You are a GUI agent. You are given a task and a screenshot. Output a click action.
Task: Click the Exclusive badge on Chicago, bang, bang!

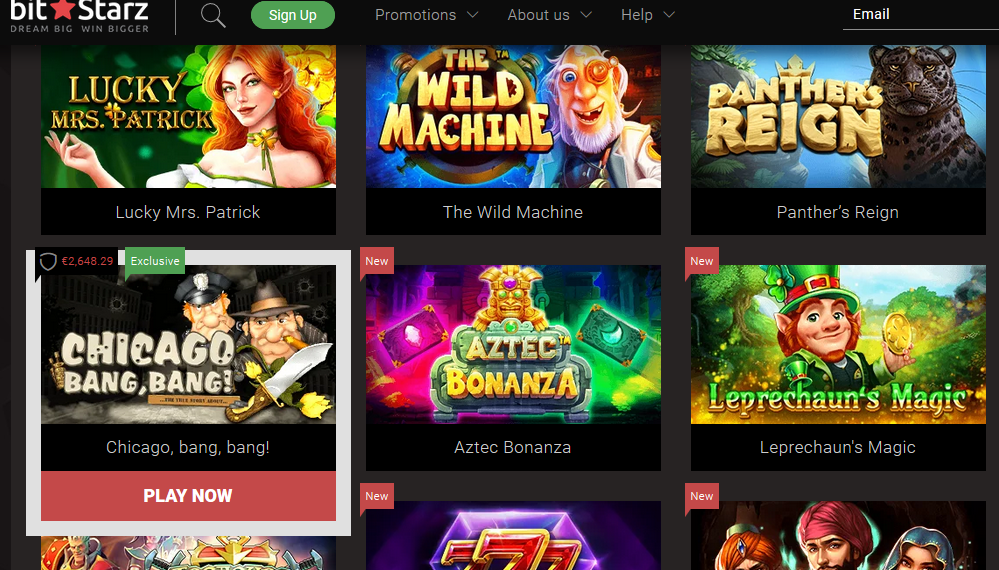coord(155,261)
